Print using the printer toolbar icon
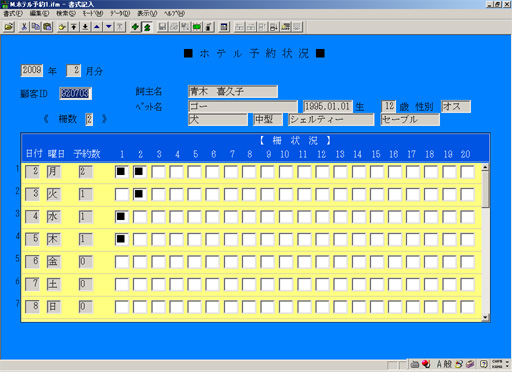 tap(174, 27)
